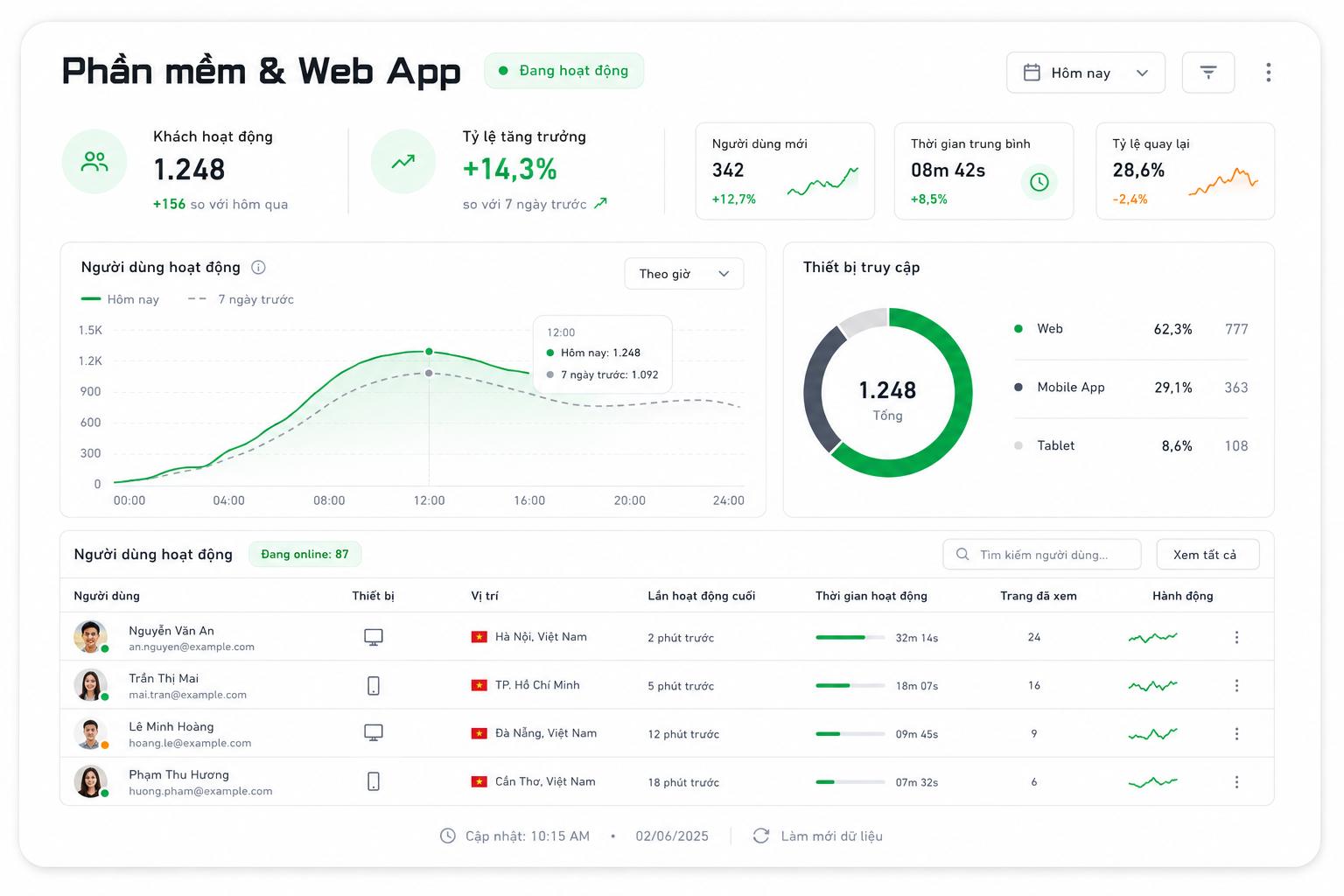Click the 28,6% return rate value
This screenshot has height=896, width=1344.
tap(1138, 171)
